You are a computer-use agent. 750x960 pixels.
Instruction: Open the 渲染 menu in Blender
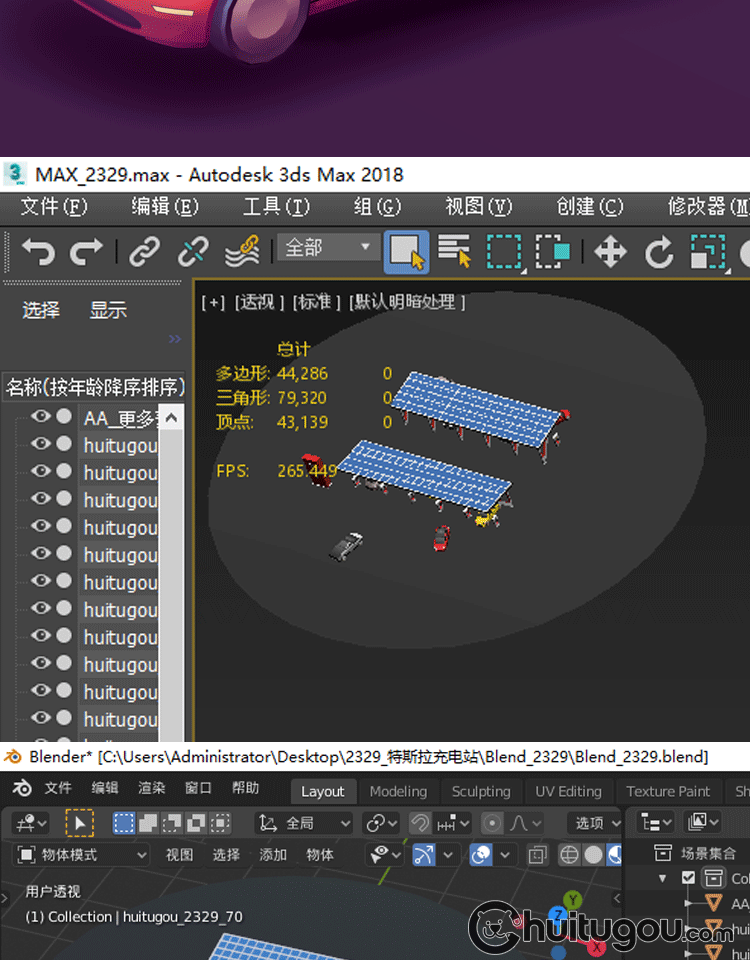point(151,788)
